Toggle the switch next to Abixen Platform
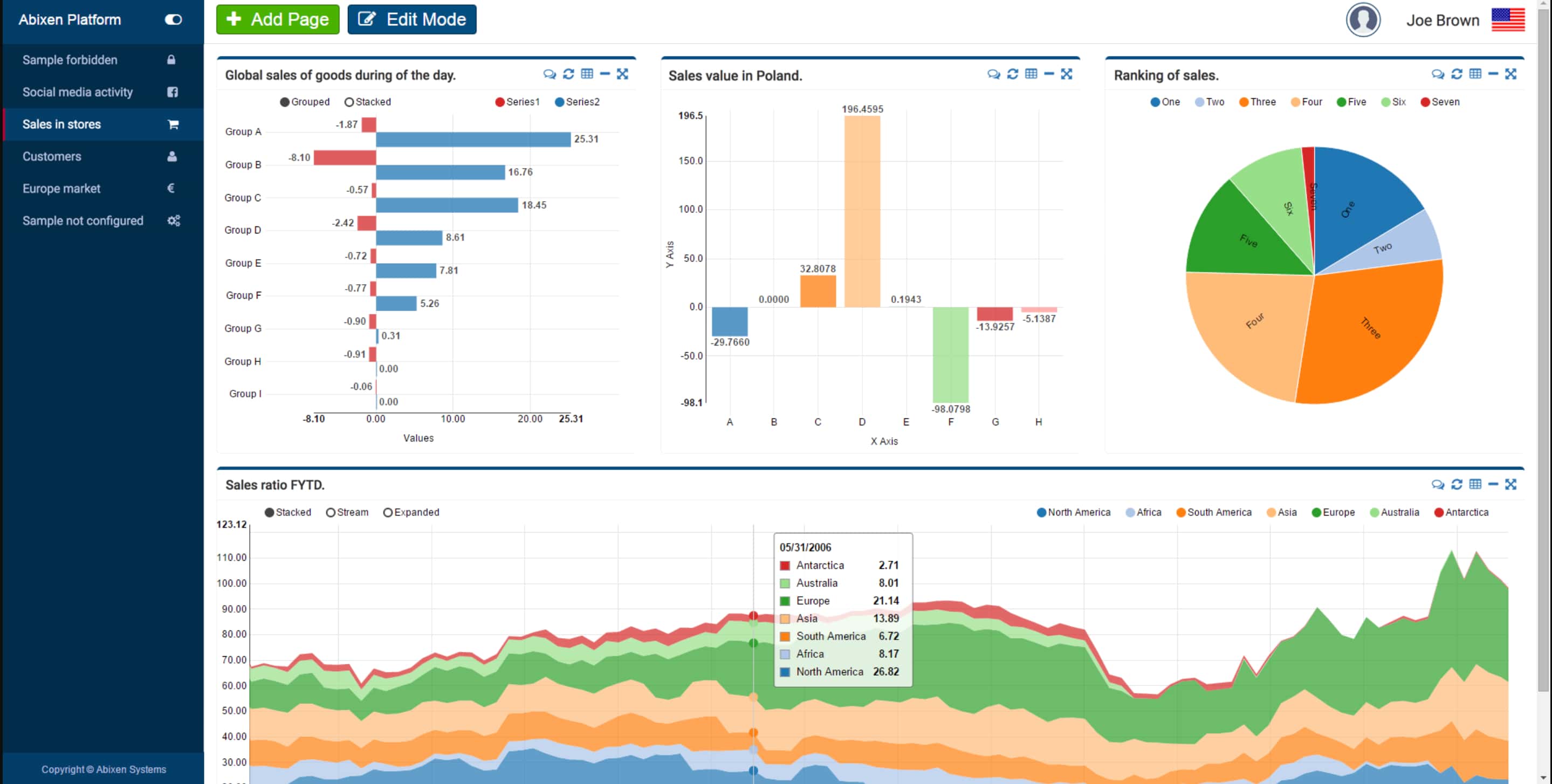Screen dimensions: 1552x784 (173, 19)
